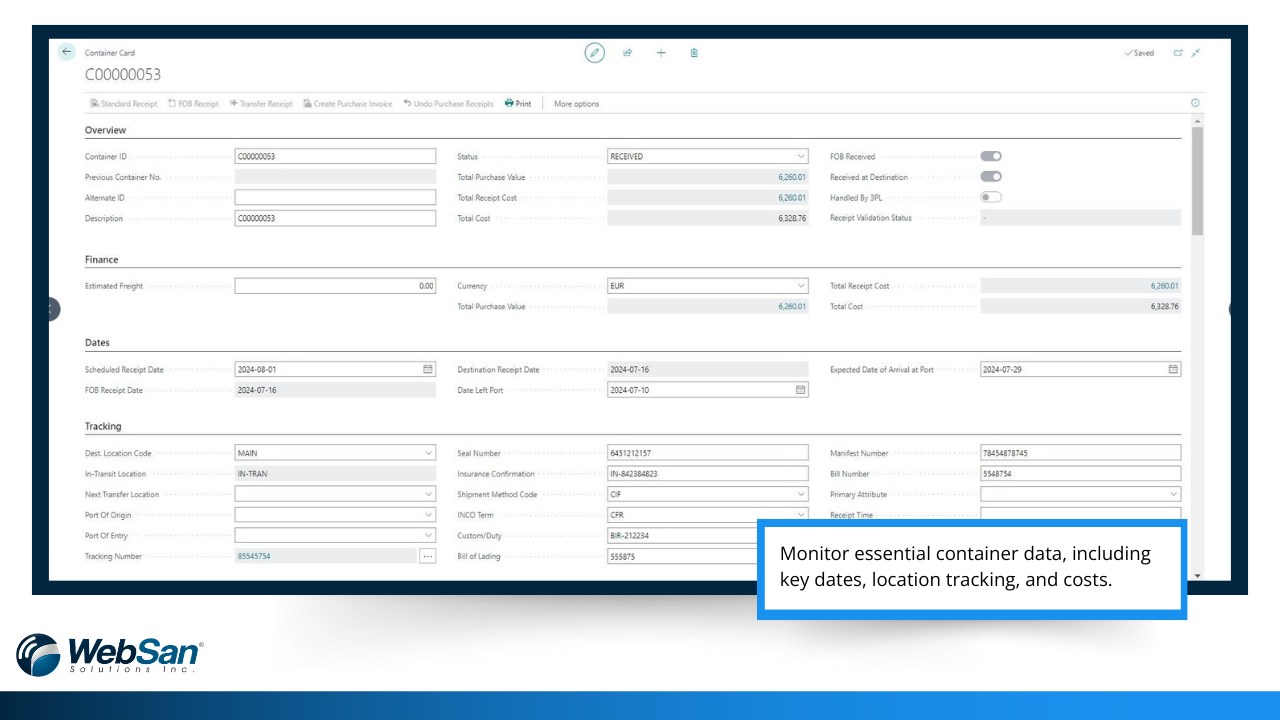
Task: Click the Container Card breadcrumb label
Action: (110, 53)
